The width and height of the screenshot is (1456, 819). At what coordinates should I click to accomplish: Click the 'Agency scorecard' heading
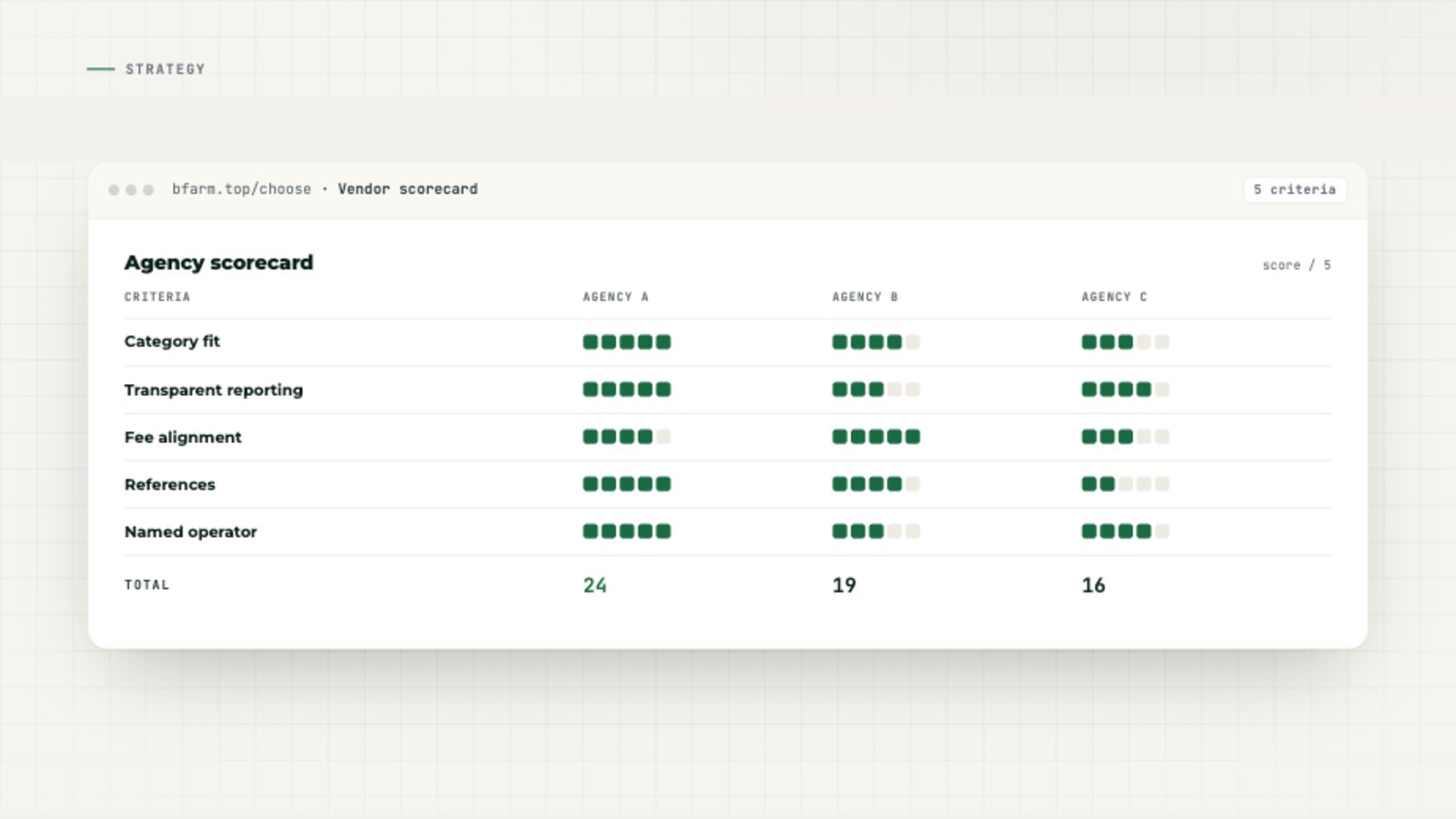(218, 262)
